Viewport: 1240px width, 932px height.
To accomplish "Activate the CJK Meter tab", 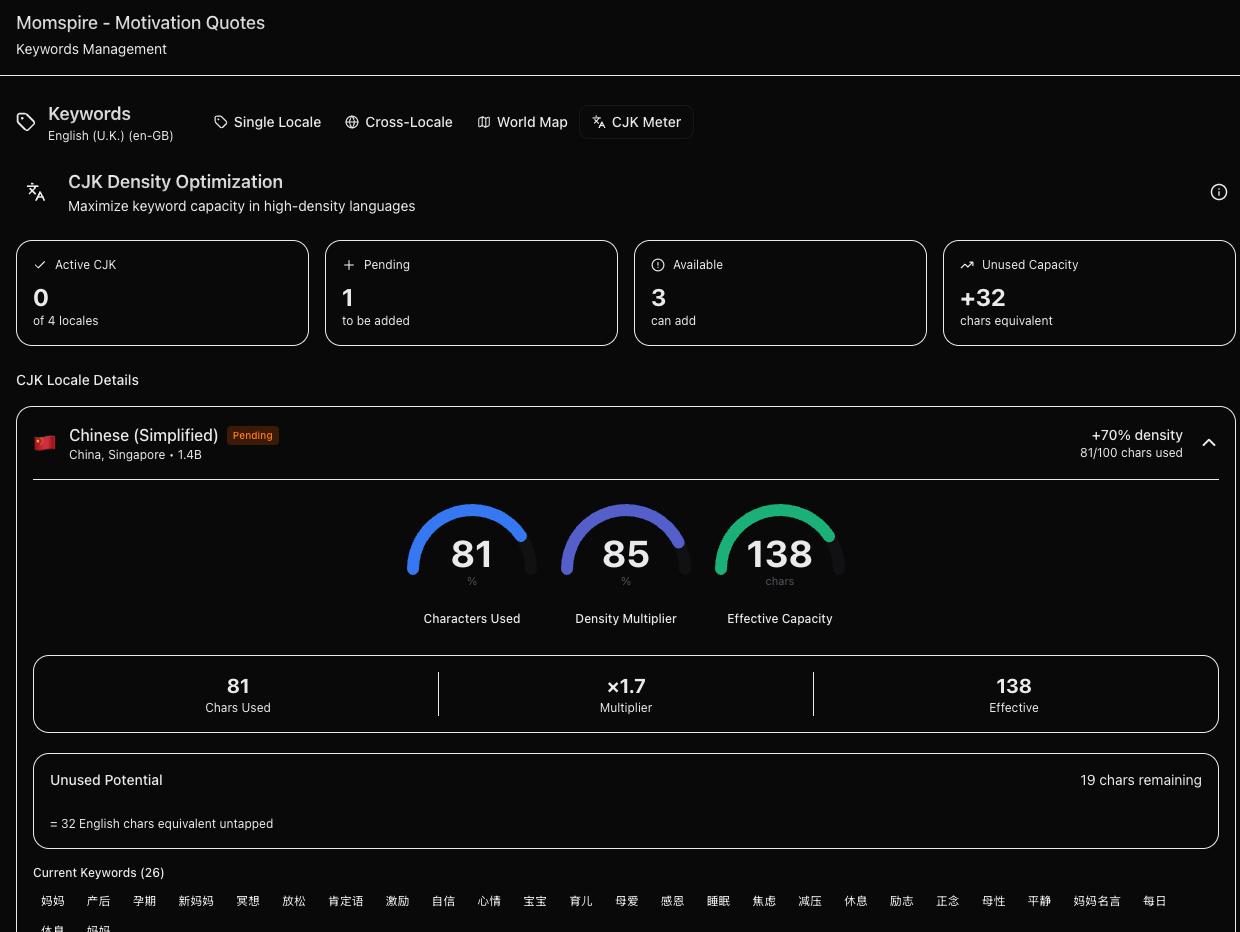I will pyautogui.click(x=636, y=122).
